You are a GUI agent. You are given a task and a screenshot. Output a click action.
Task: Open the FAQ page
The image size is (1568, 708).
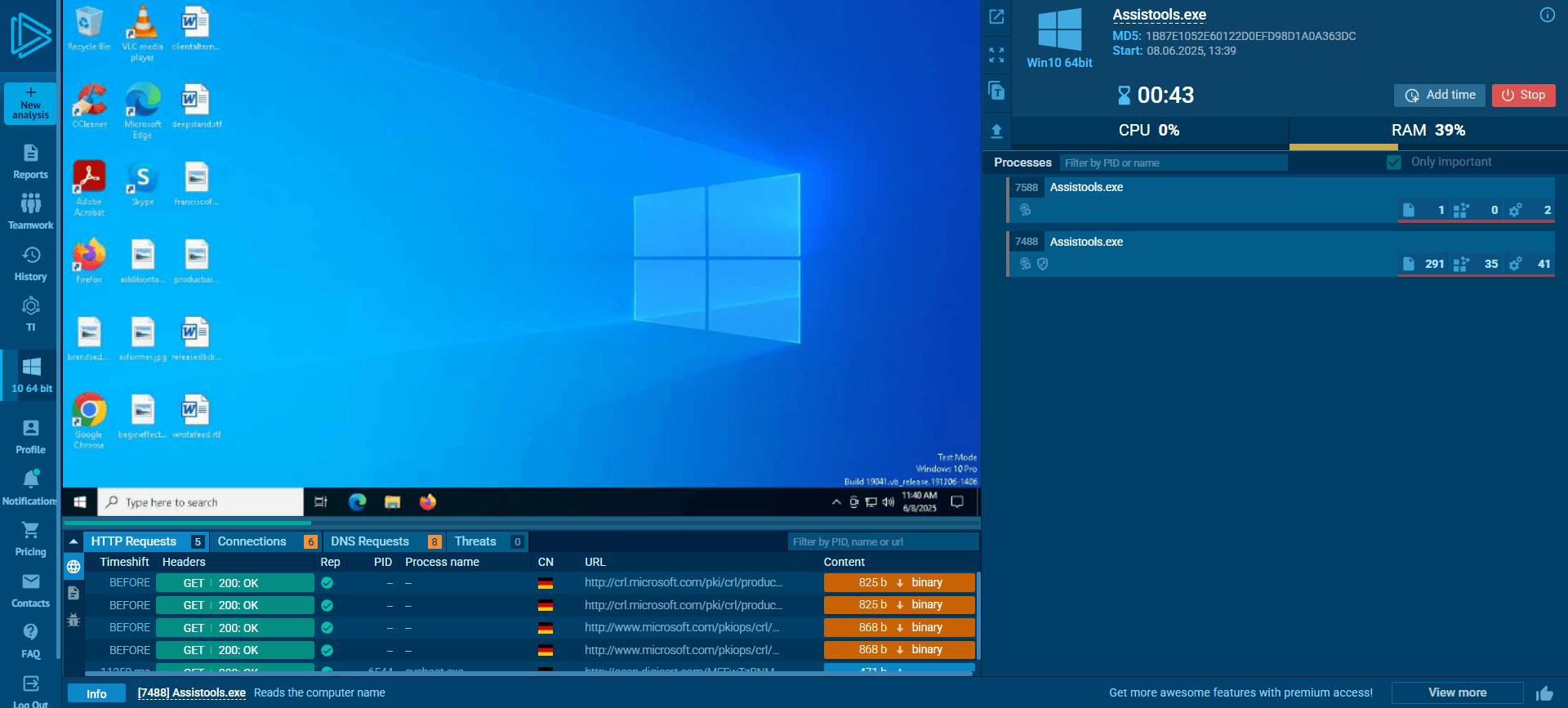point(30,641)
